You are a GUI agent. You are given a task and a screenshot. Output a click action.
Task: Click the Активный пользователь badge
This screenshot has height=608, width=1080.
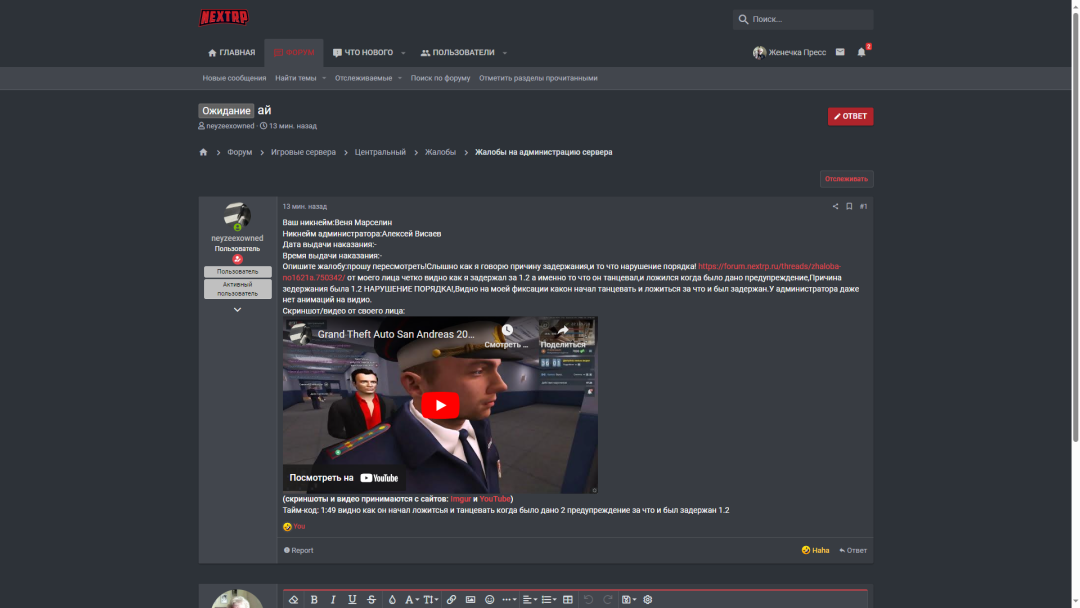click(237, 289)
